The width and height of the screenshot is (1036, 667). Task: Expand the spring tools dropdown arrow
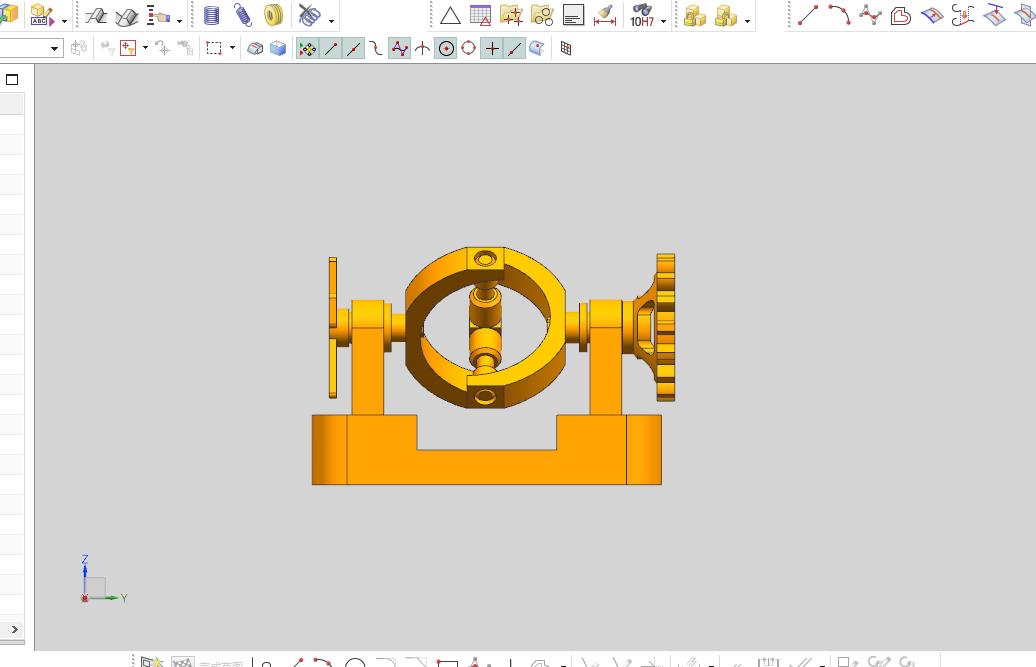pyautogui.click(x=331, y=21)
